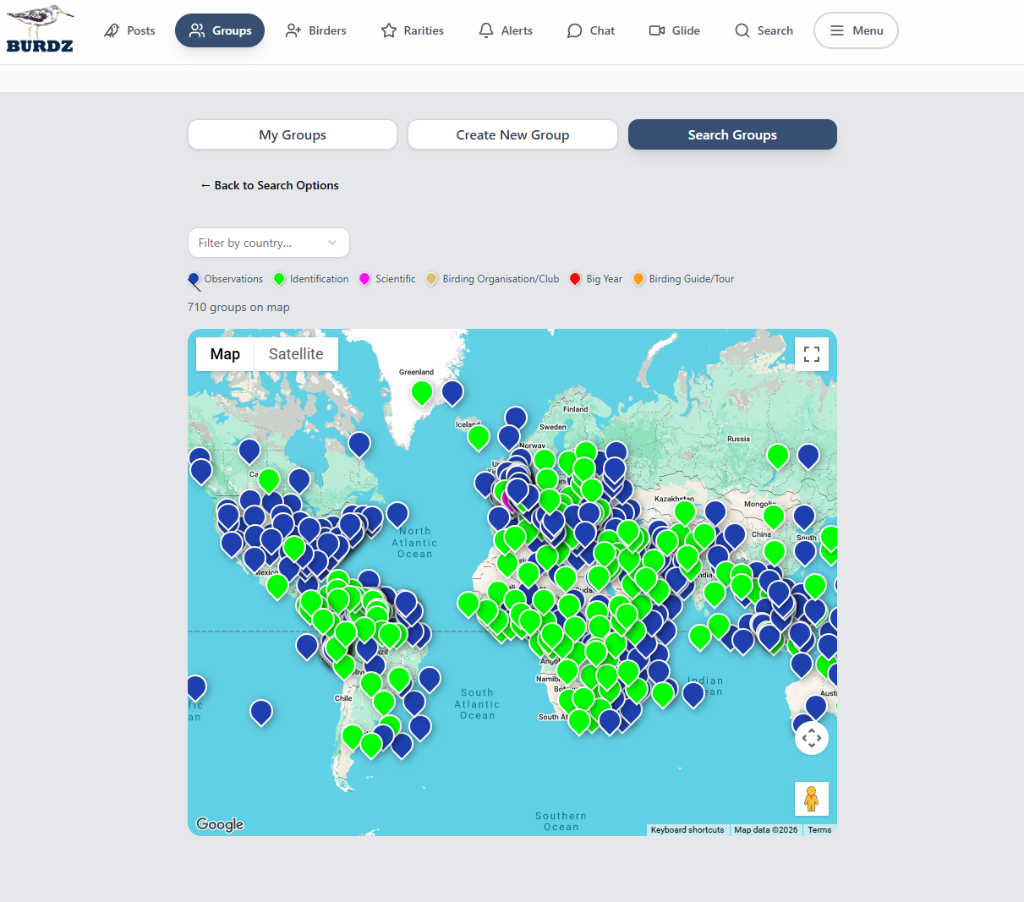
Task: Click the green pin on Greenland
Action: click(x=422, y=392)
